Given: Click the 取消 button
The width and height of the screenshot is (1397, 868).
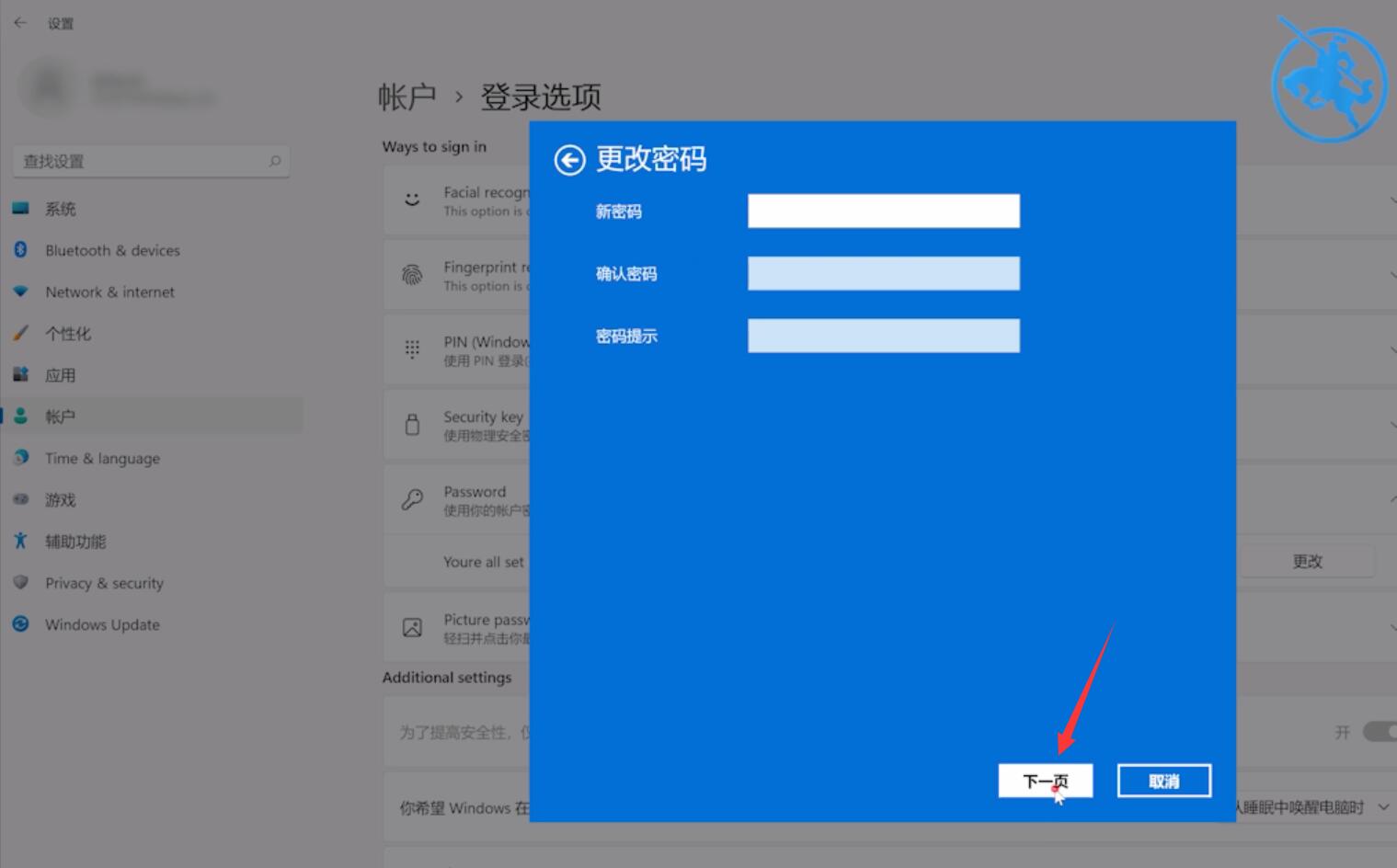Looking at the screenshot, I should tap(1163, 781).
